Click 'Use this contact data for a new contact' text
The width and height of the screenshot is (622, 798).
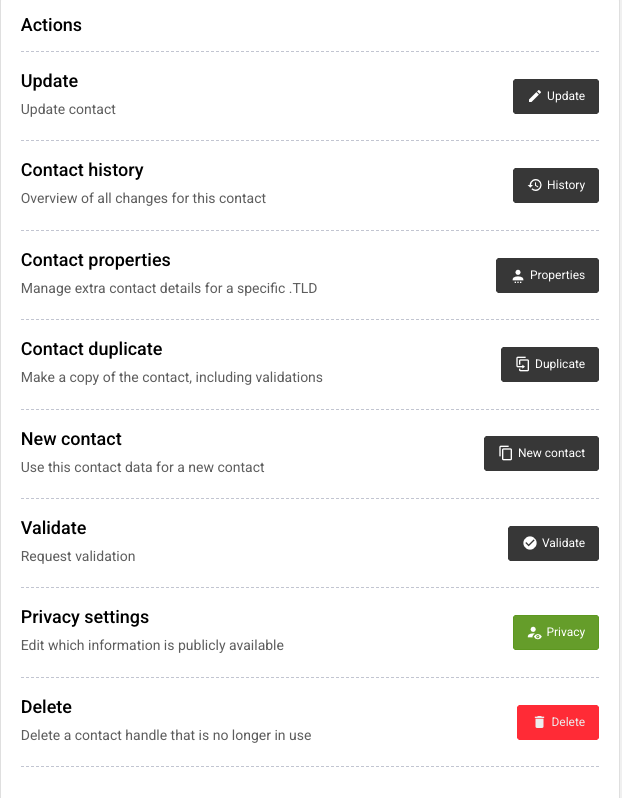(x=143, y=467)
